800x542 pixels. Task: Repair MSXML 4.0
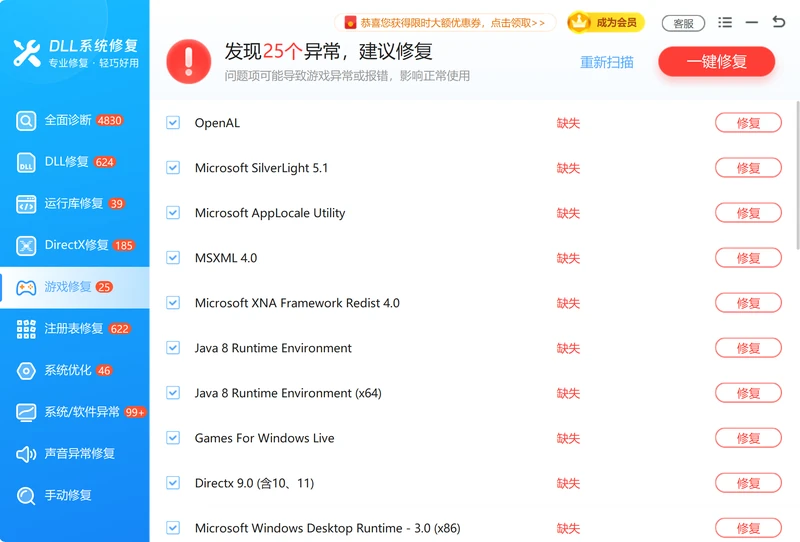click(748, 258)
